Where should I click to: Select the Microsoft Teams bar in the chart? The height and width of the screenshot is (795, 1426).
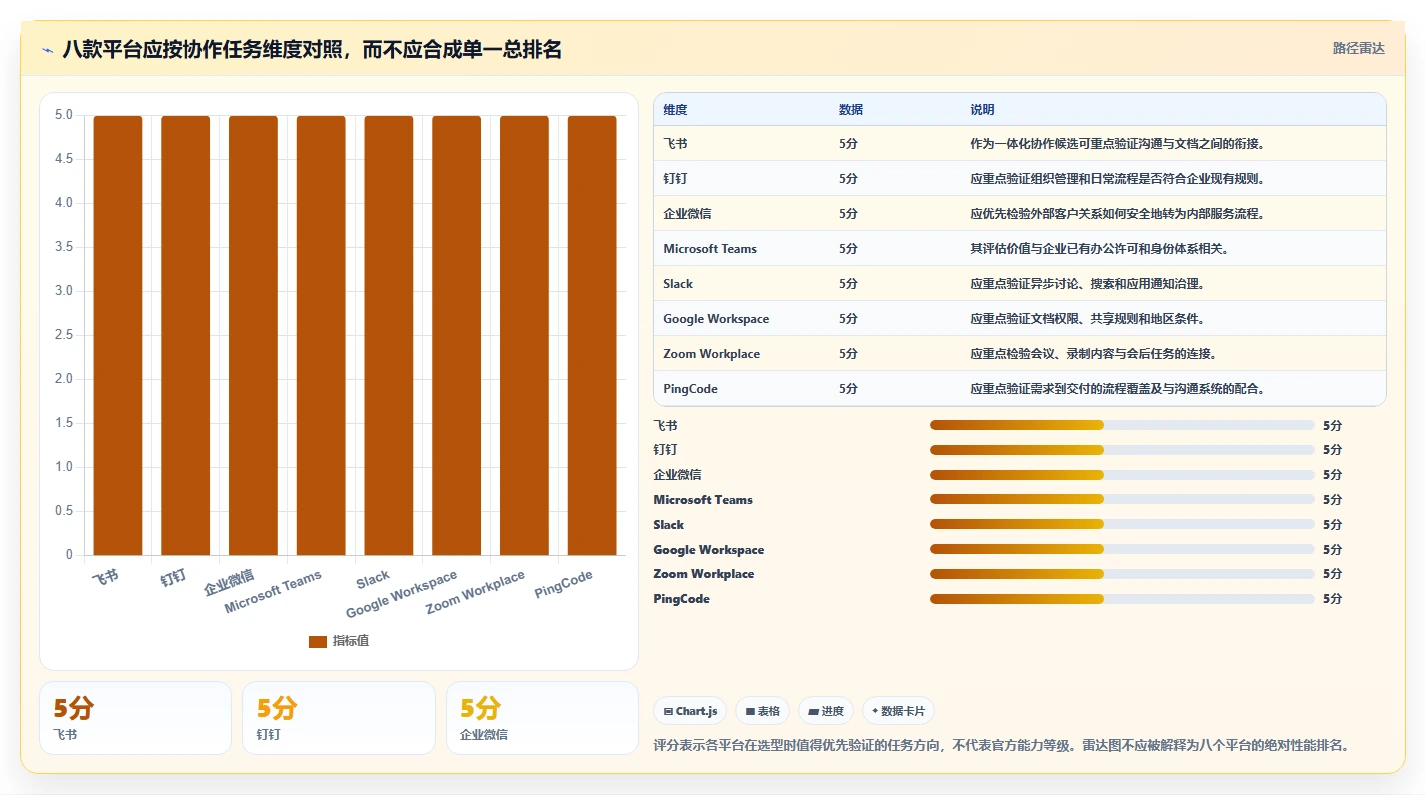321,335
